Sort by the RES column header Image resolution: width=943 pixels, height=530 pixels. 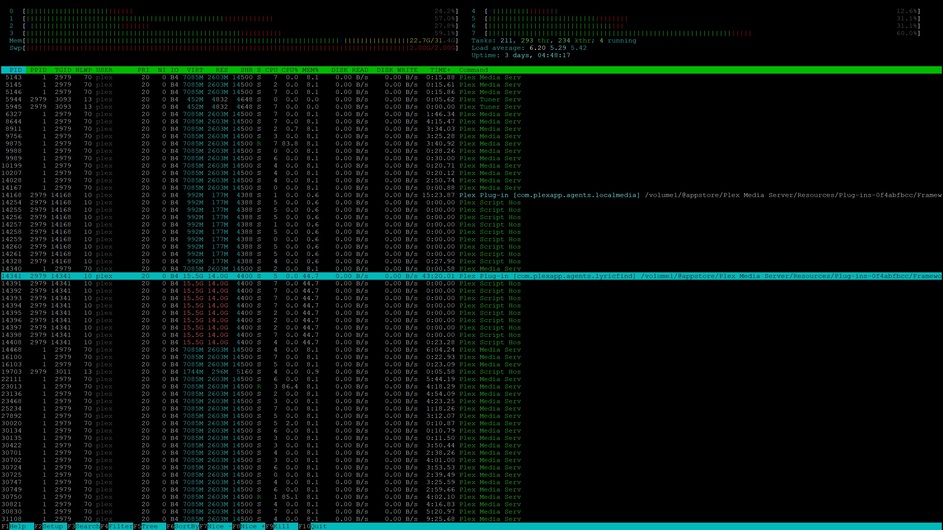coord(222,70)
